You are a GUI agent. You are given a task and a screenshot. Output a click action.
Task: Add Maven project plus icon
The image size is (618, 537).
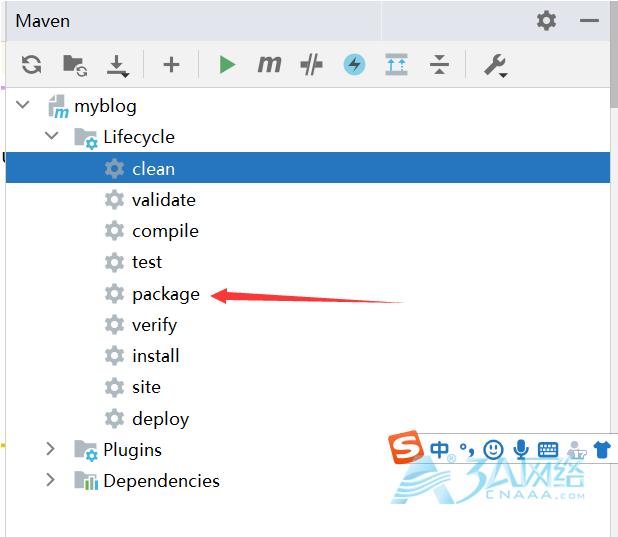tap(171, 64)
